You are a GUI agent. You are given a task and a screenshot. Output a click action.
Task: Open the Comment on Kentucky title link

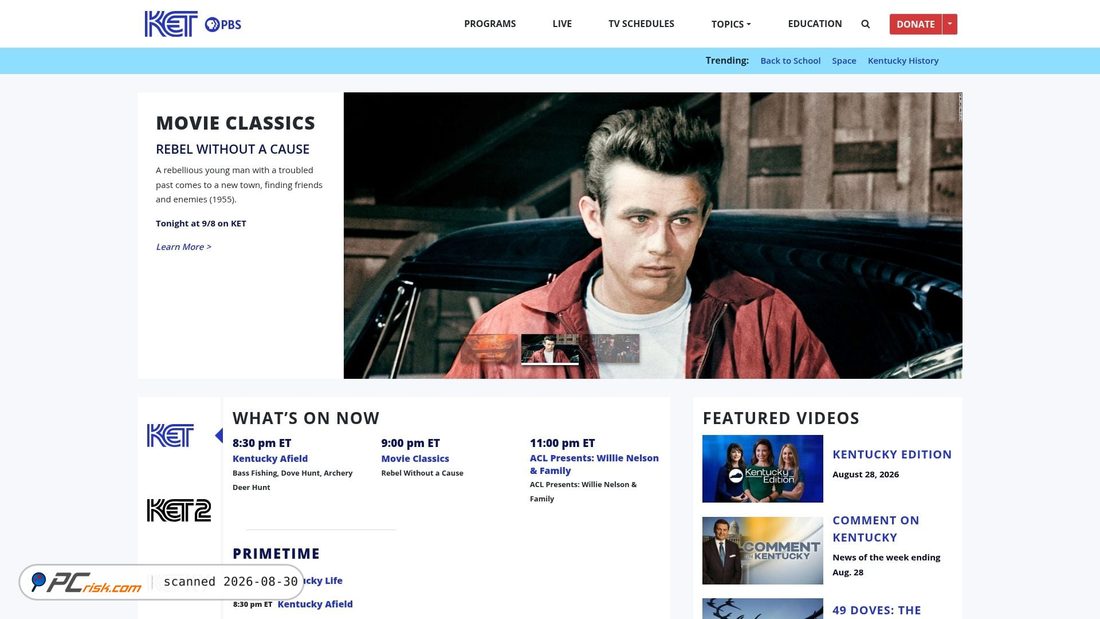pyautogui.click(x=876, y=528)
